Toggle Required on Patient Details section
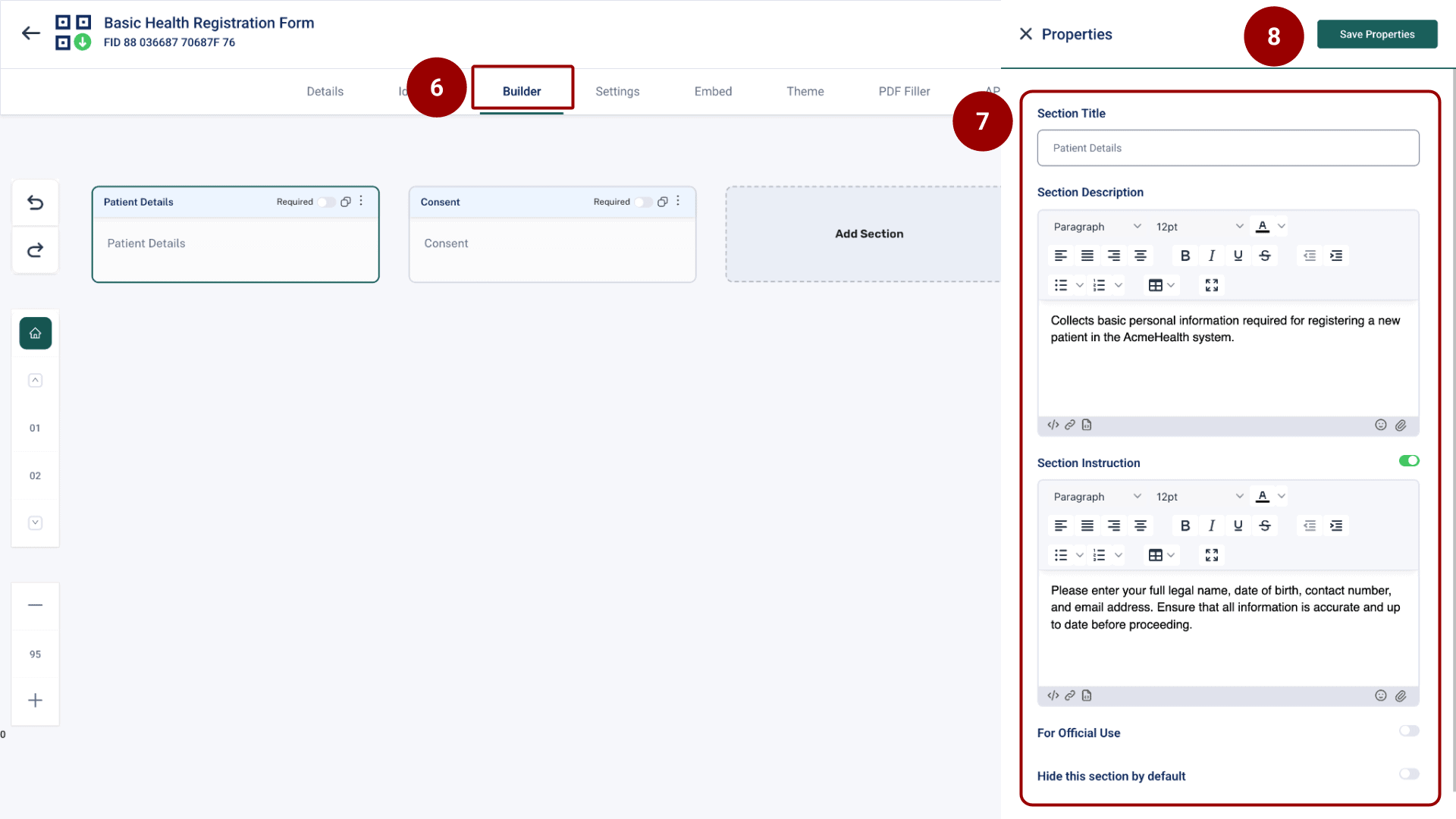1456x819 pixels. coord(325,202)
